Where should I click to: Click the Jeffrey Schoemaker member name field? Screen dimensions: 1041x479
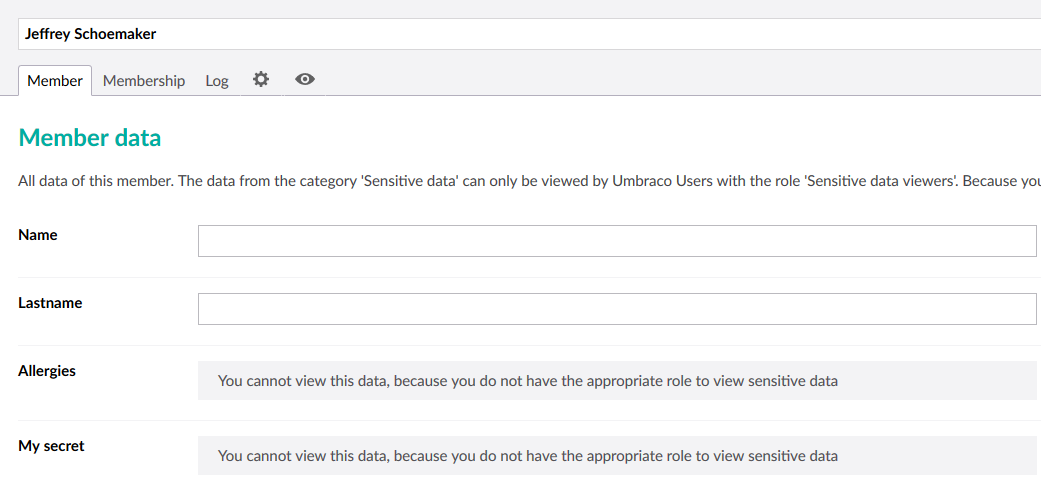pos(529,34)
